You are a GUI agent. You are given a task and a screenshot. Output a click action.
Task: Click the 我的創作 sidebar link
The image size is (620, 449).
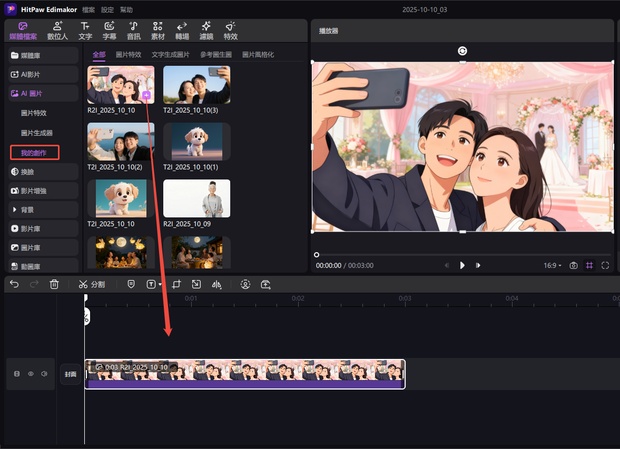click(x=34, y=152)
